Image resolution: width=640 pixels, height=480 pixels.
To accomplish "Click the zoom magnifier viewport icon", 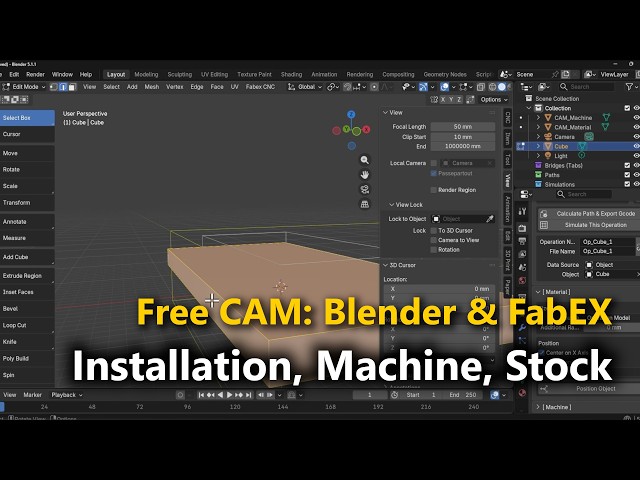I will pos(364,160).
